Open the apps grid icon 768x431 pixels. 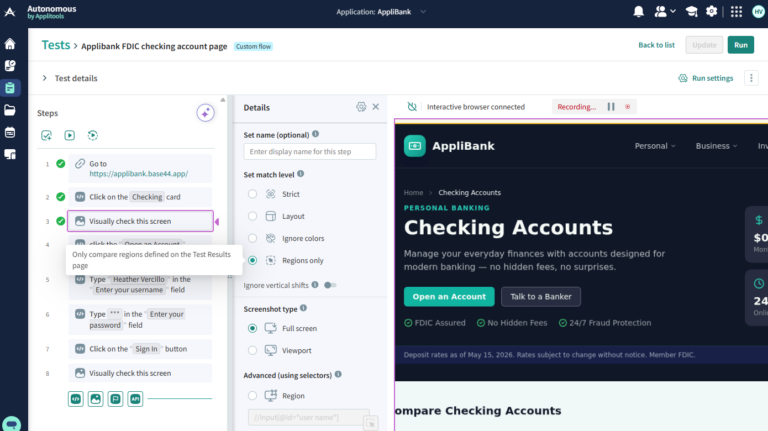click(736, 11)
